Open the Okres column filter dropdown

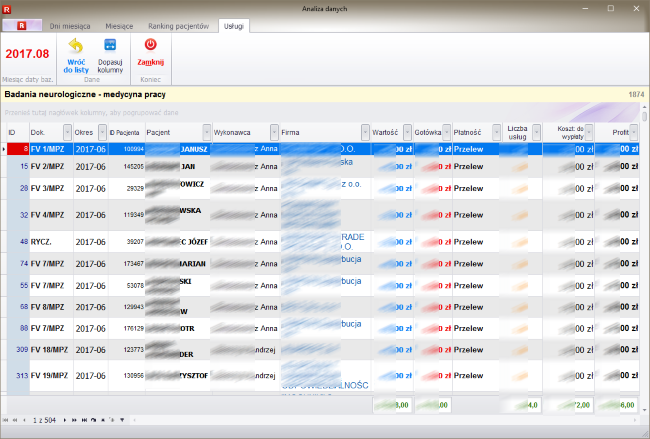pos(102,132)
